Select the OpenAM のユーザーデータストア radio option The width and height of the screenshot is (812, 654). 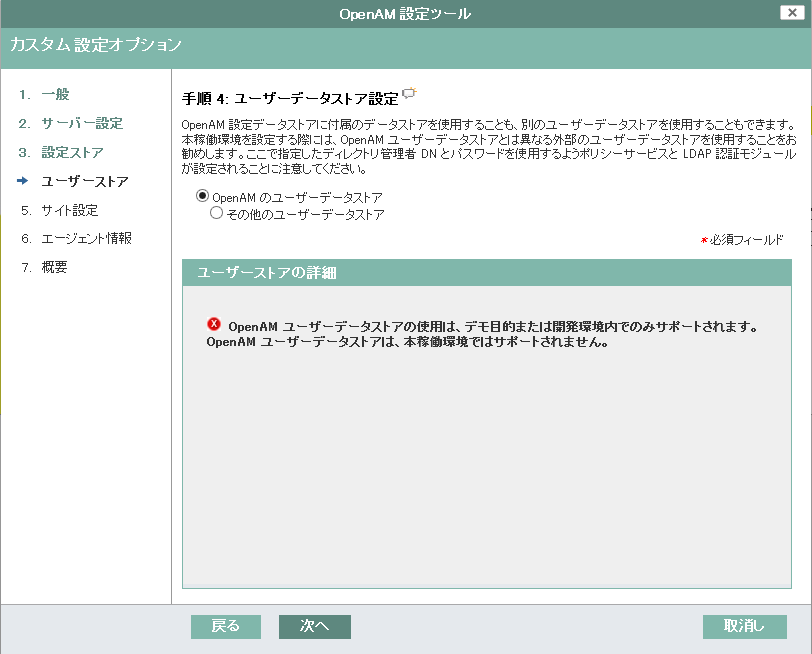(x=202, y=197)
